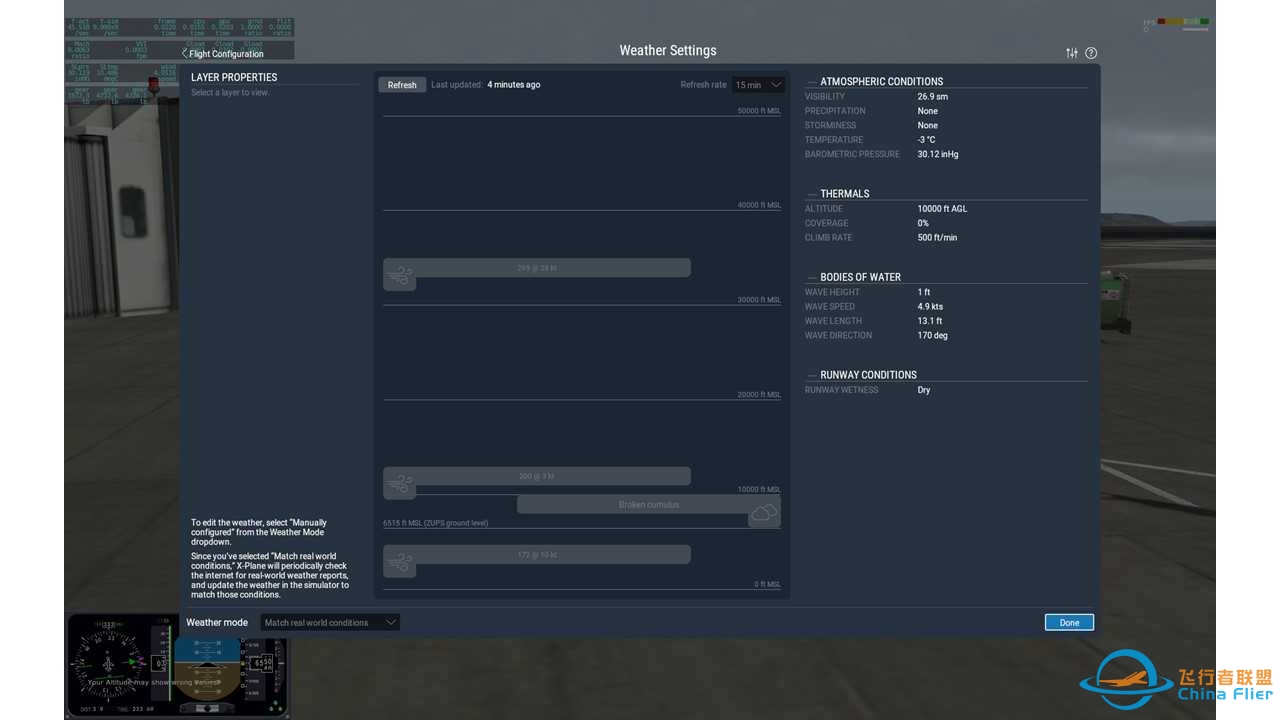Collapse the Atmospheric Conditions section
This screenshot has width=1280, height=720.
pyautogui.click(x=812, y=82)
